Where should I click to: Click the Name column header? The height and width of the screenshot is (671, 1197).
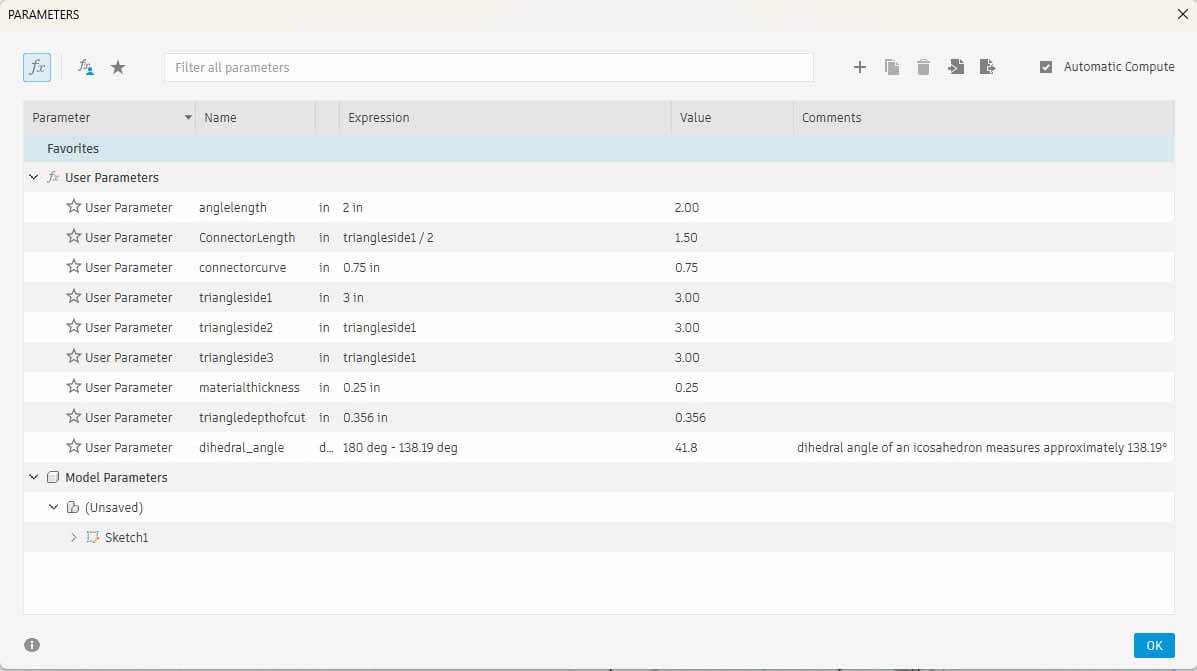click(x=255, y=118)
